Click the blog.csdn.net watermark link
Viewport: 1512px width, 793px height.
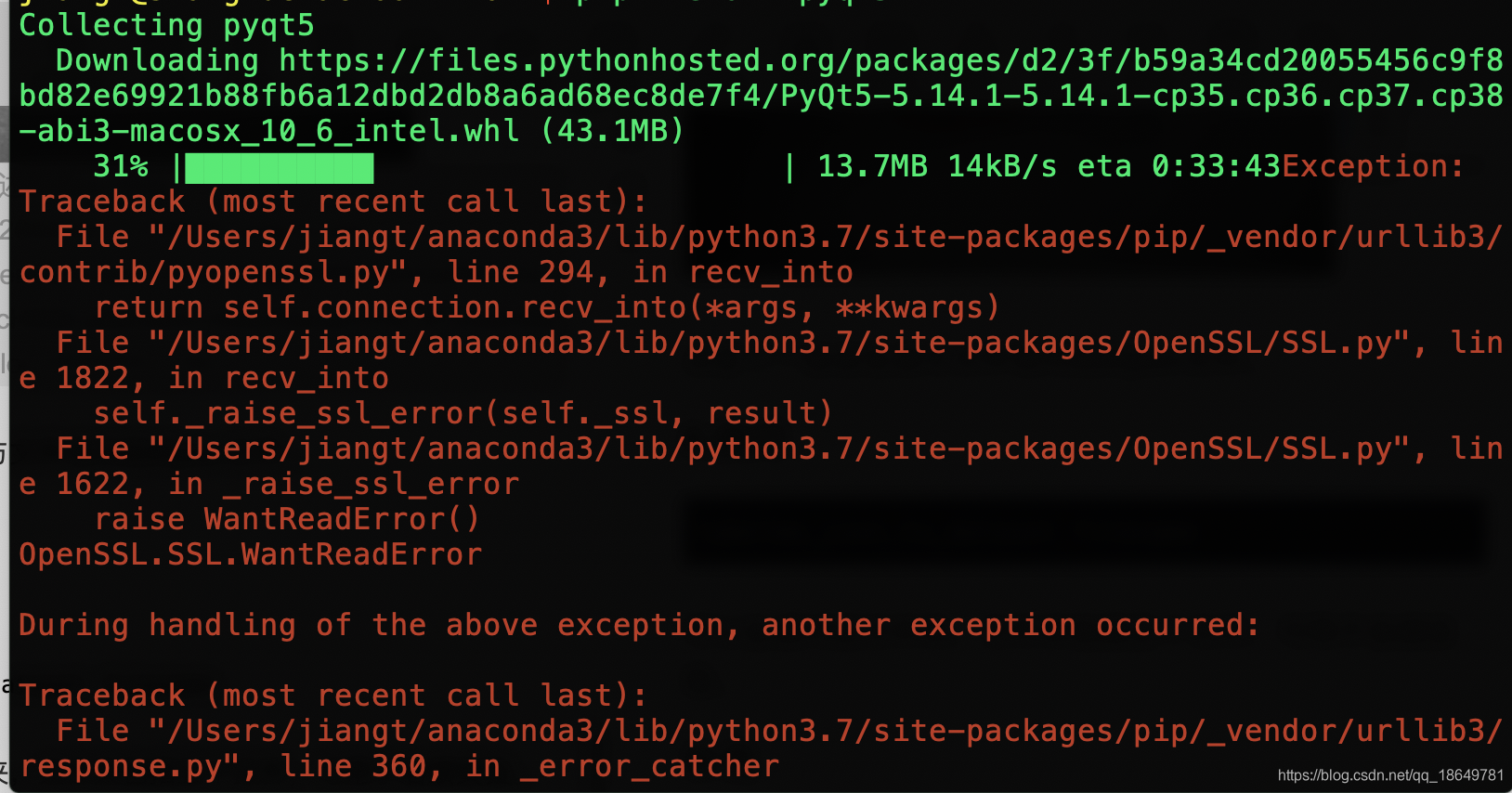(x=1390, y=775)
